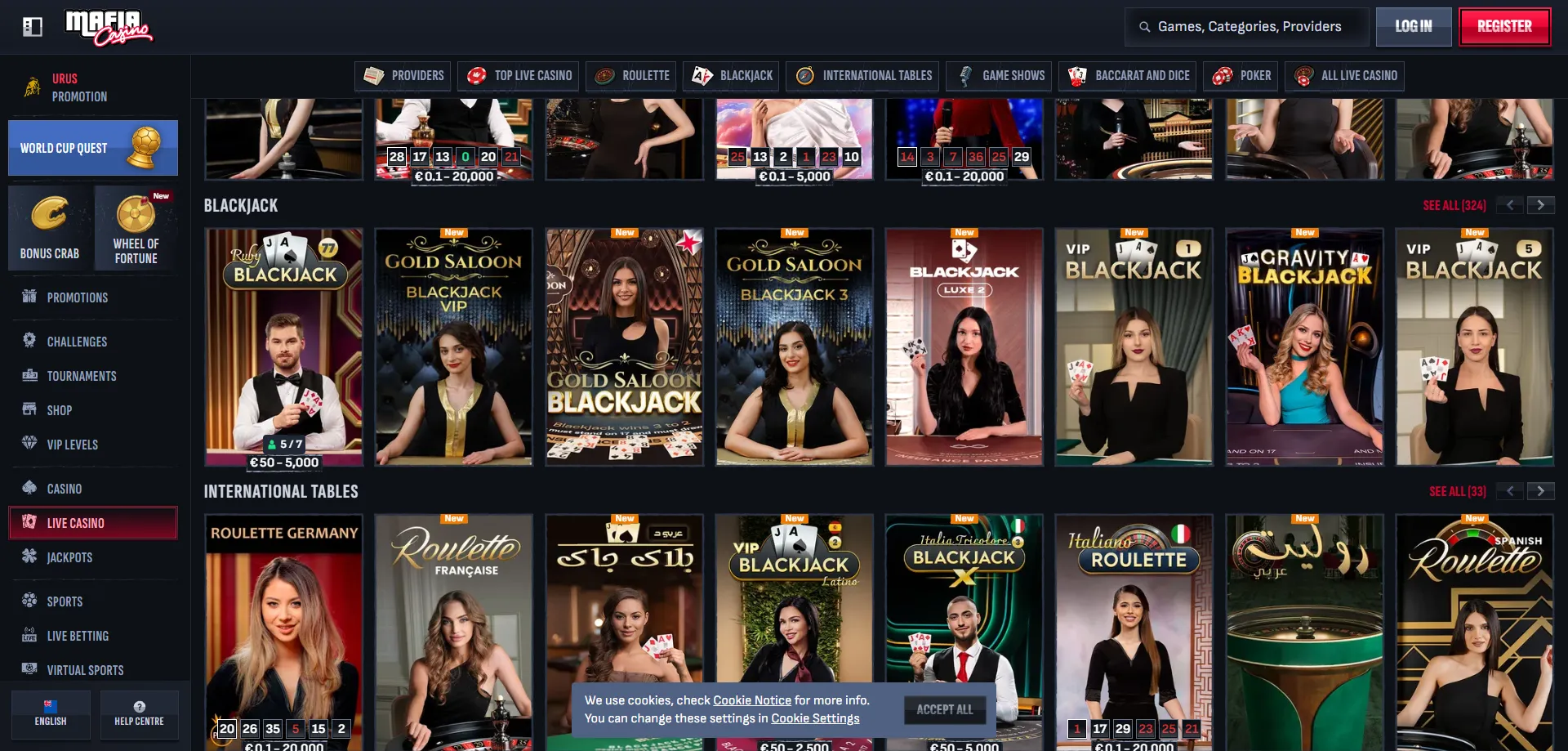
Task: Open the Jackpots icon in sidebar
Action: coord(29,557)
